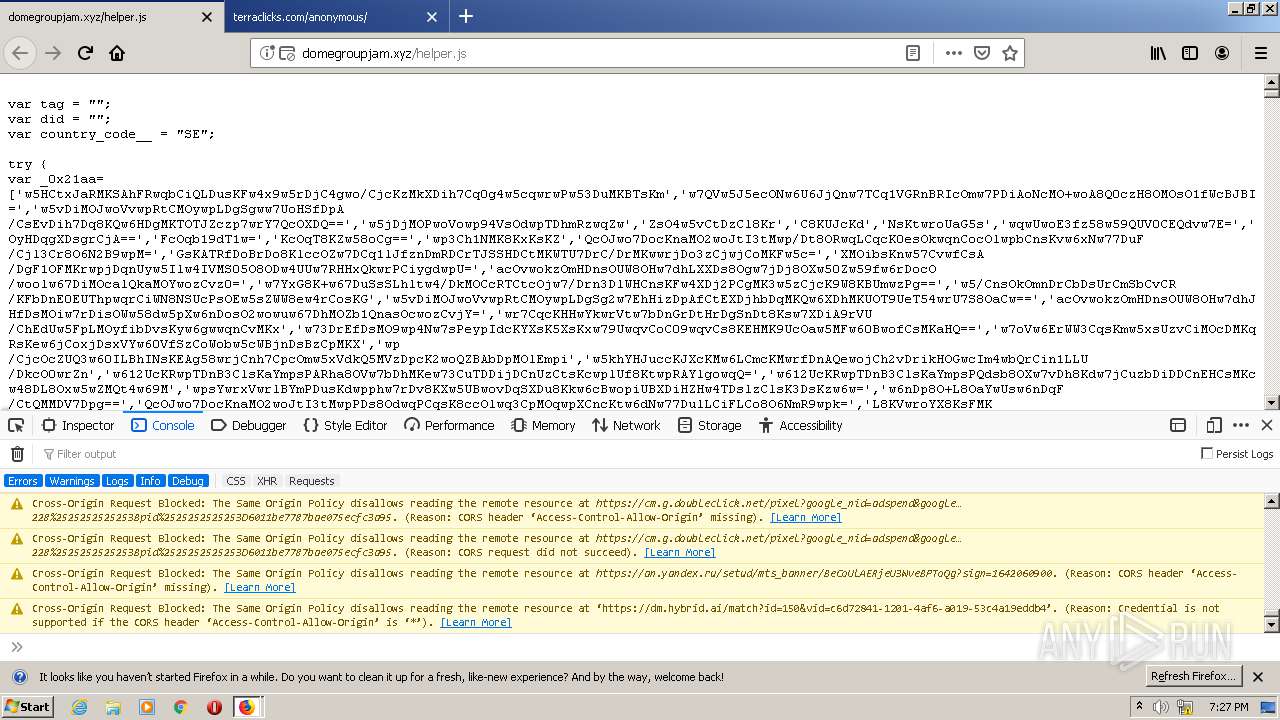This screenshot has height=720, width=1280.
Task: Show site information icon in address bar
Action: tap(267, 53)
